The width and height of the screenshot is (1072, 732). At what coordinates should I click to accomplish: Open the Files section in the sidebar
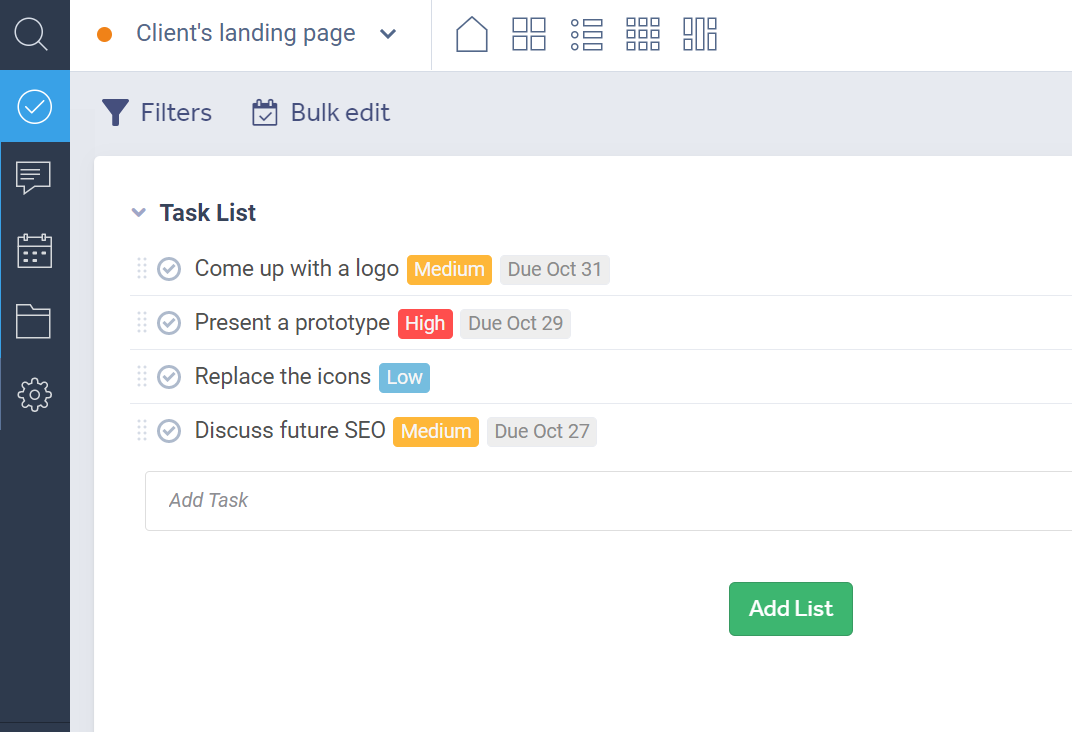tap(34, 322)
